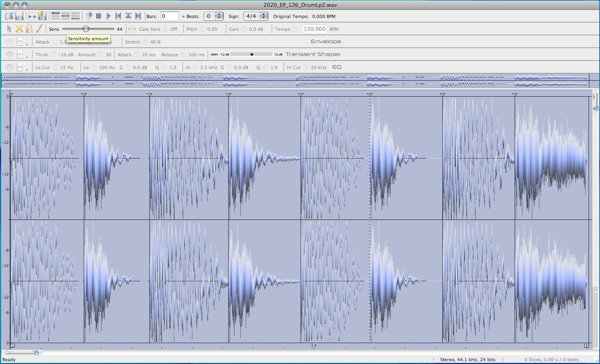600x364 pixels.
Task: Click the right loop locator at waveform bottom
Action: click(x=586, y=346)
